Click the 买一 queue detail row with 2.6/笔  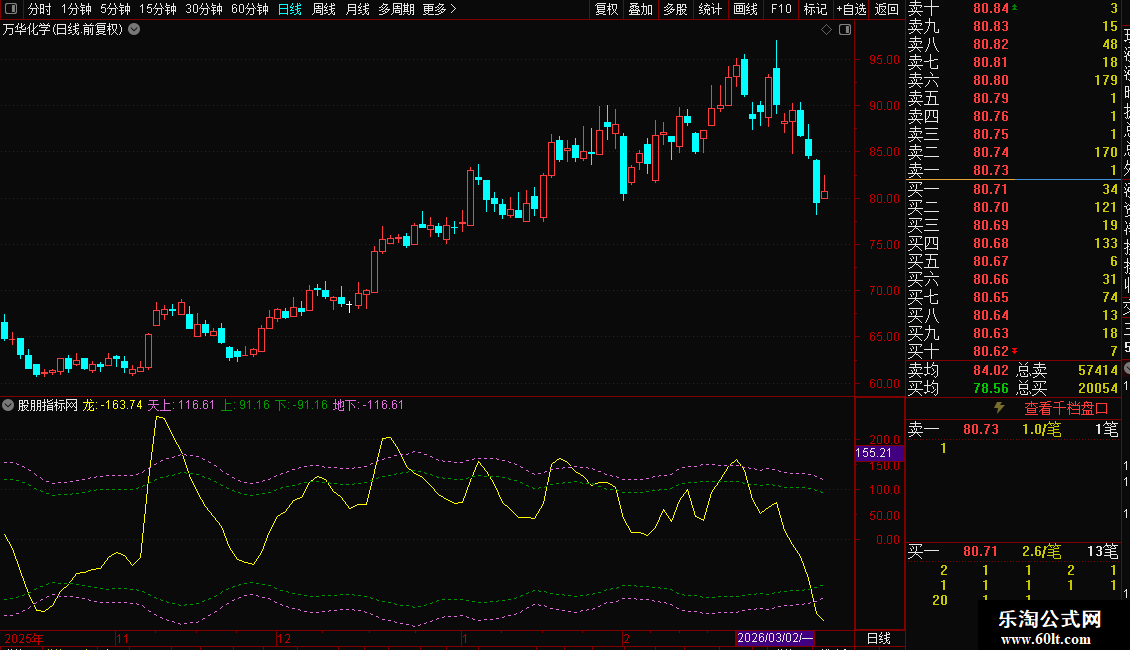(1013, 551)
